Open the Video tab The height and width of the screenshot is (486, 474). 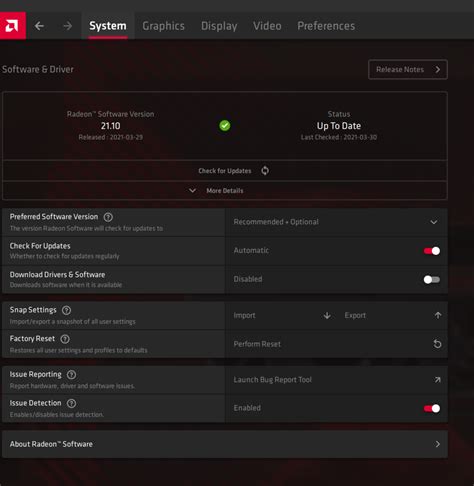267,26
